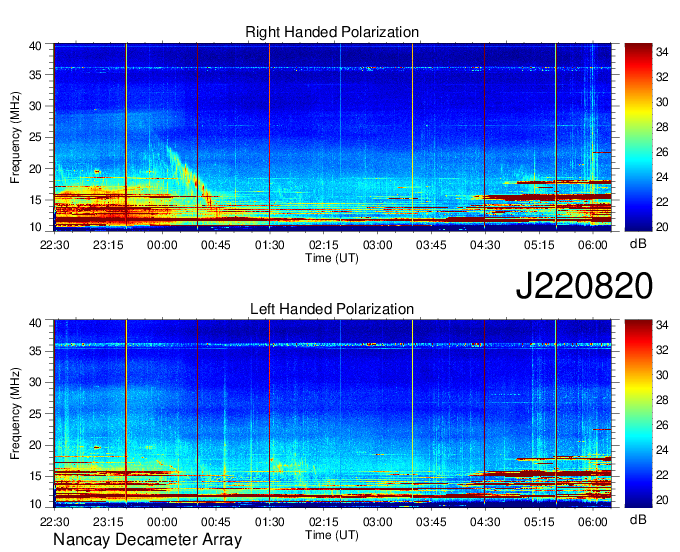Click the 05:15 time tick on Left Handed plot

(x=539, y=522)
